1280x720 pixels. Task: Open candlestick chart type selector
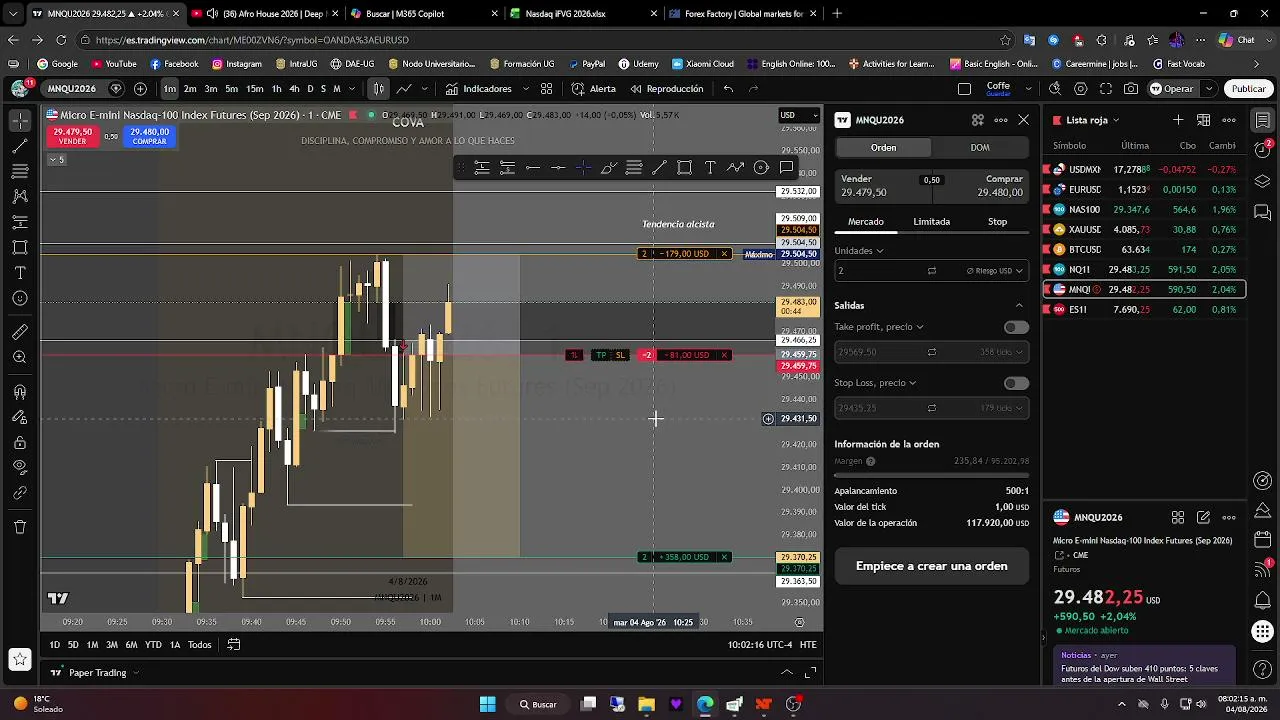(x=379, y=89)
